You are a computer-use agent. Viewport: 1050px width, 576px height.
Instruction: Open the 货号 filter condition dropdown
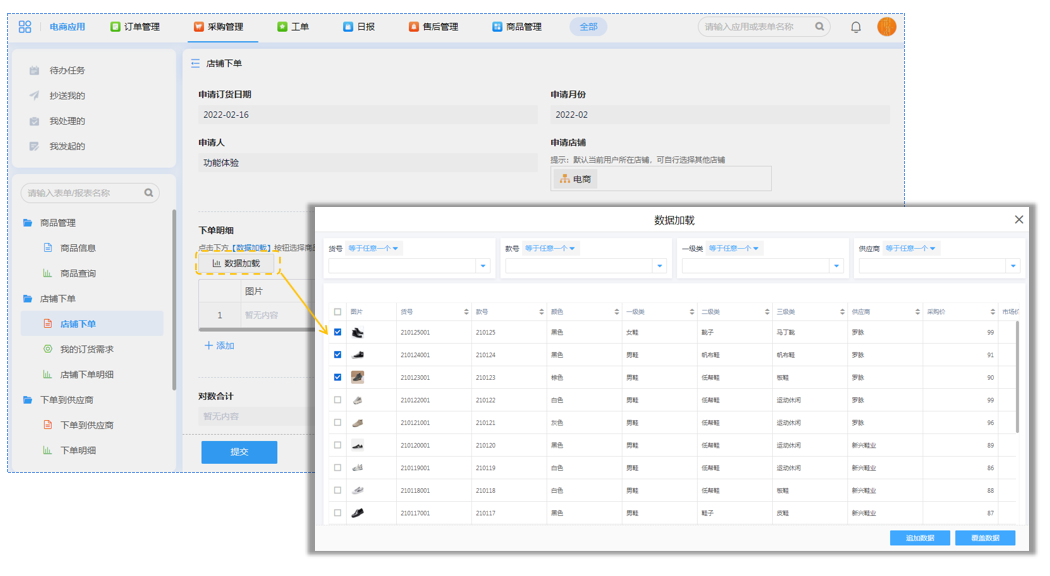[373, 249]
